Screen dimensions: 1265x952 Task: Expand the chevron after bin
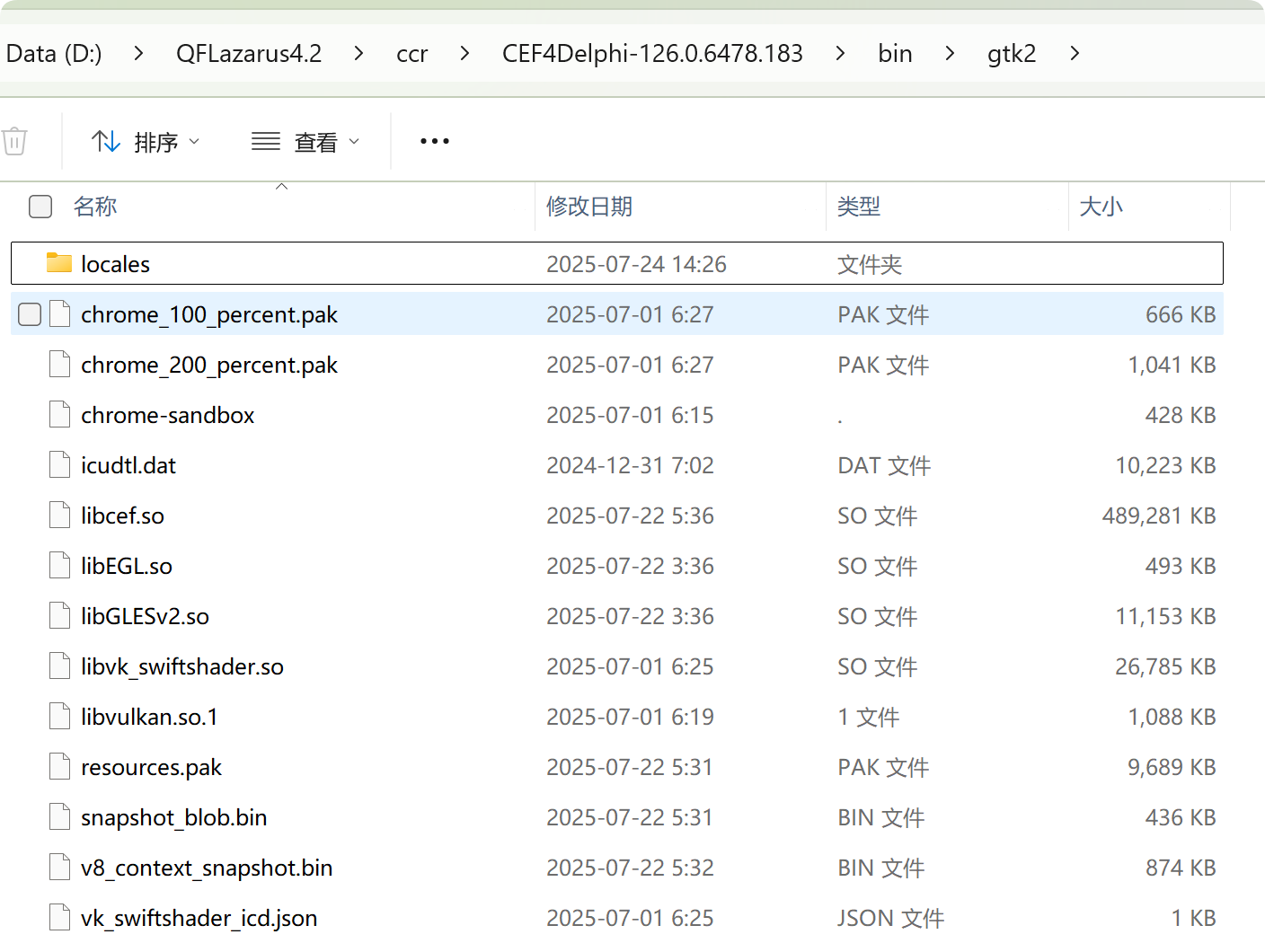(x=950, y=54)
